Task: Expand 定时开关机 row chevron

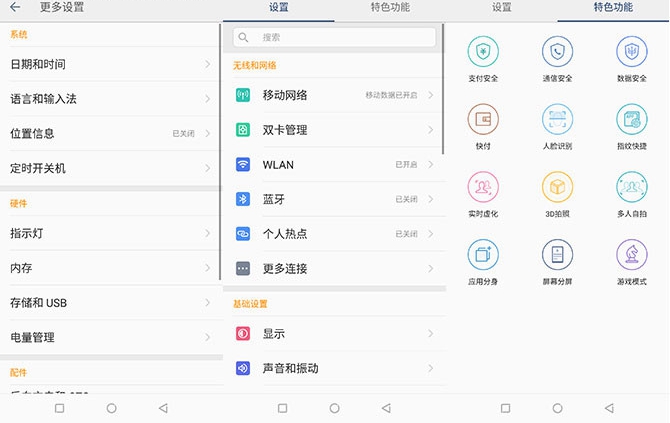Action: pyautogui.click(x=208, y=168)
